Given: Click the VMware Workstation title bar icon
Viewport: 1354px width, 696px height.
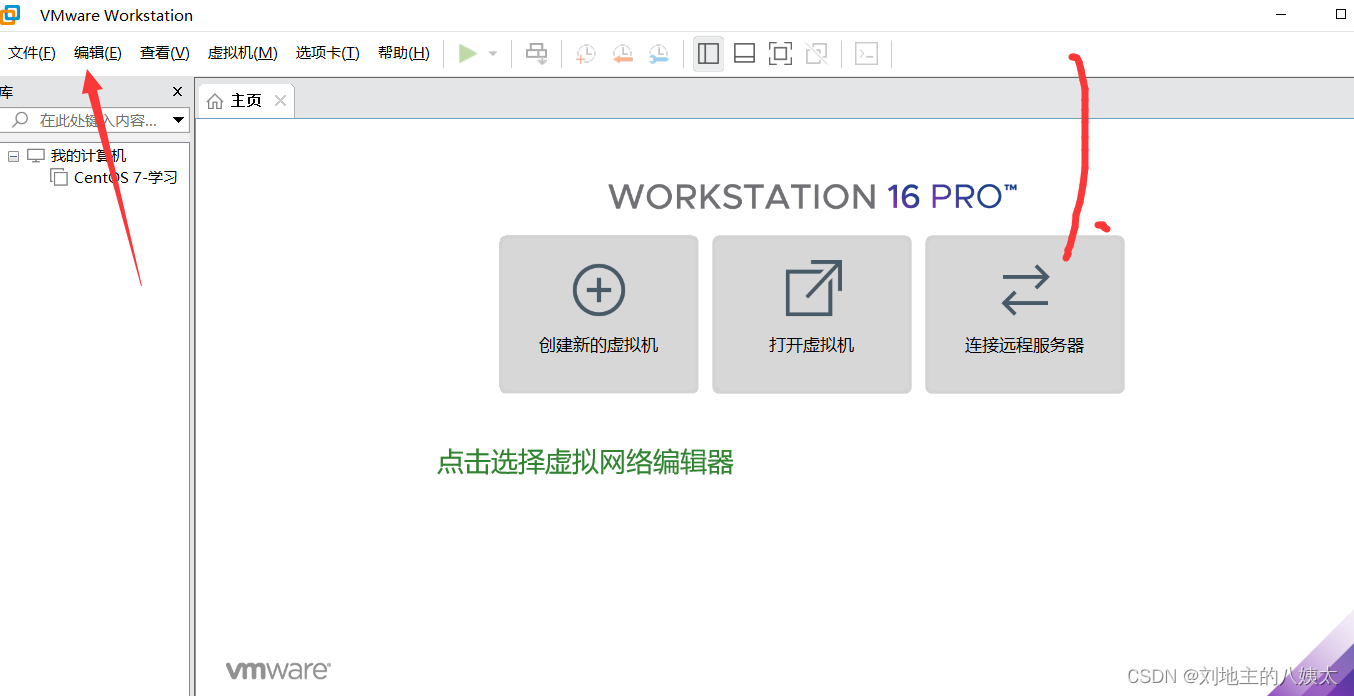Looking at the screenshot, I should click(x=9, y=14).
